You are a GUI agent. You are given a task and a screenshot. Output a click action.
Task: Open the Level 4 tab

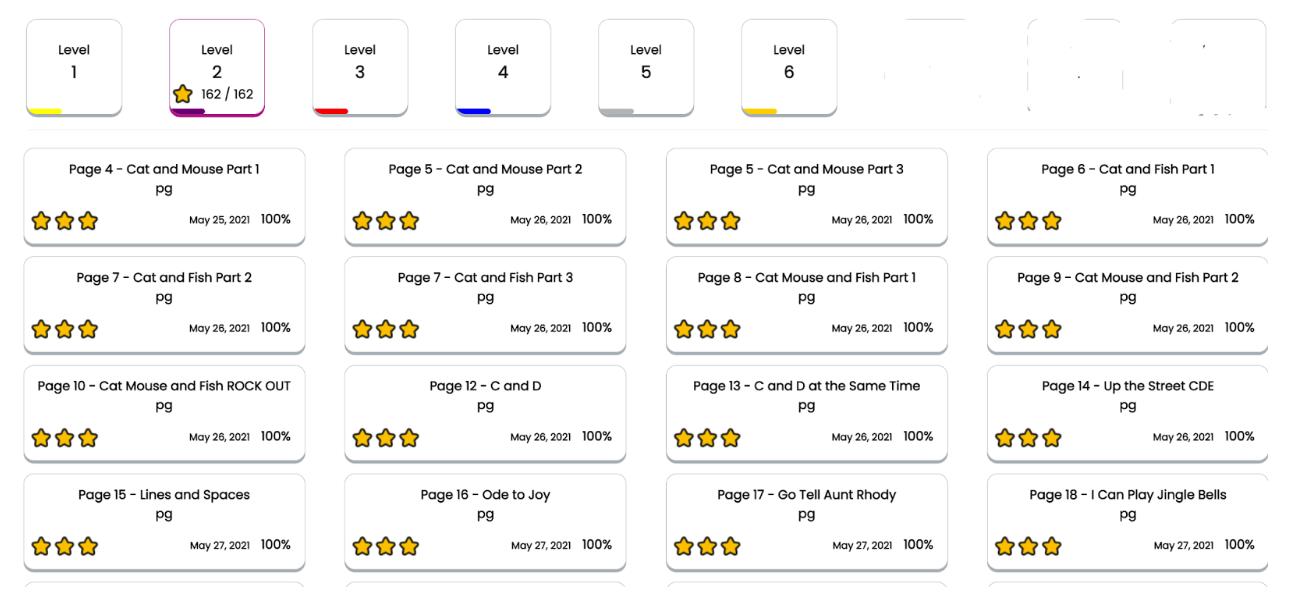pyautogui.click(x=503, y=64)
